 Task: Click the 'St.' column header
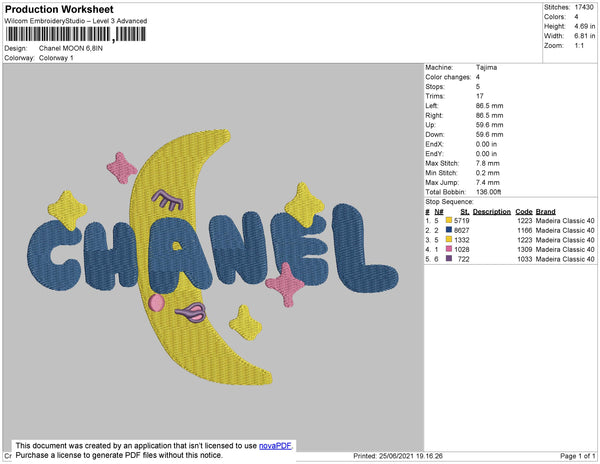click(465, 212)
